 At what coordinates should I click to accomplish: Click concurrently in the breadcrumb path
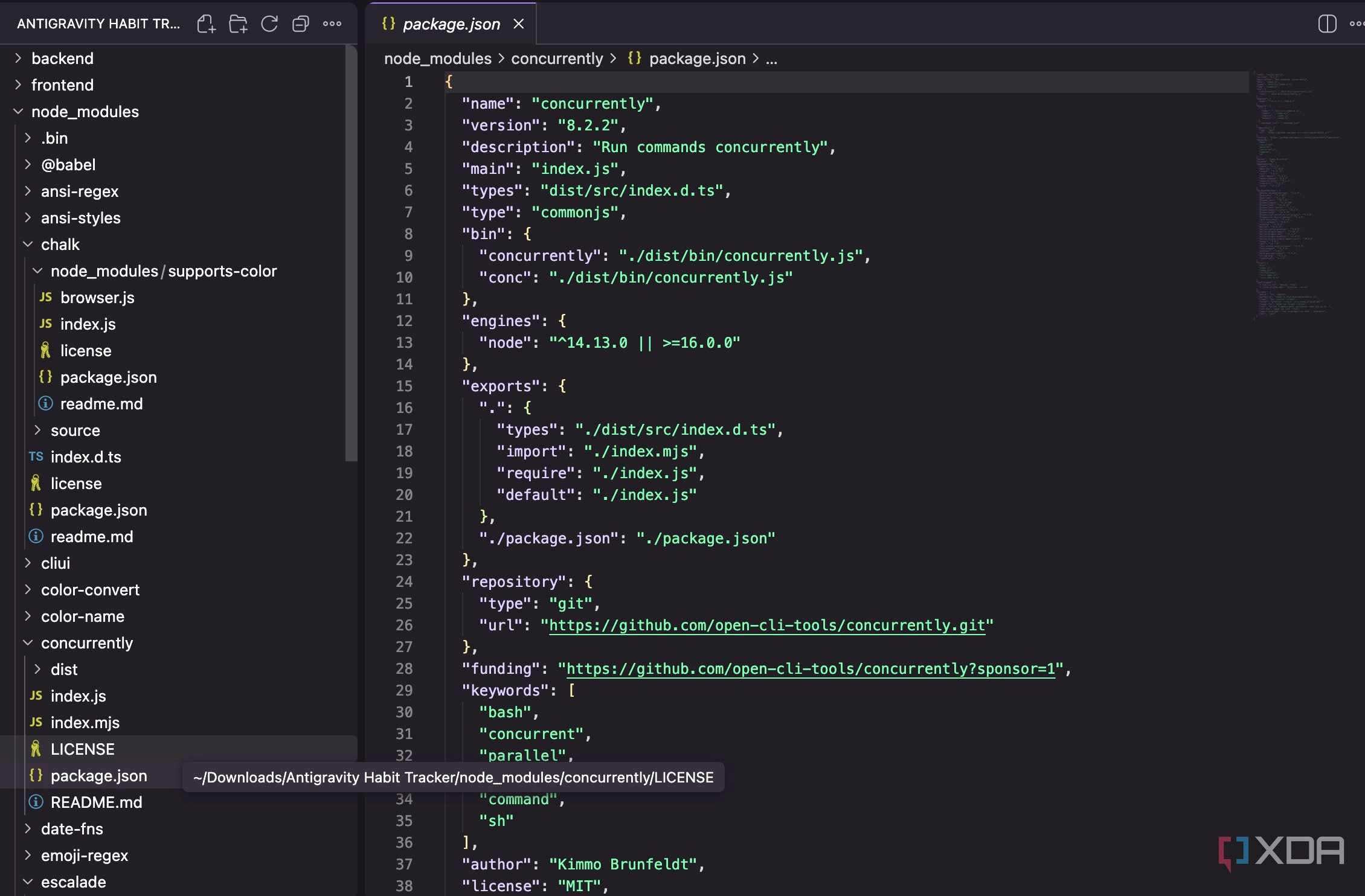coord(557,59)
